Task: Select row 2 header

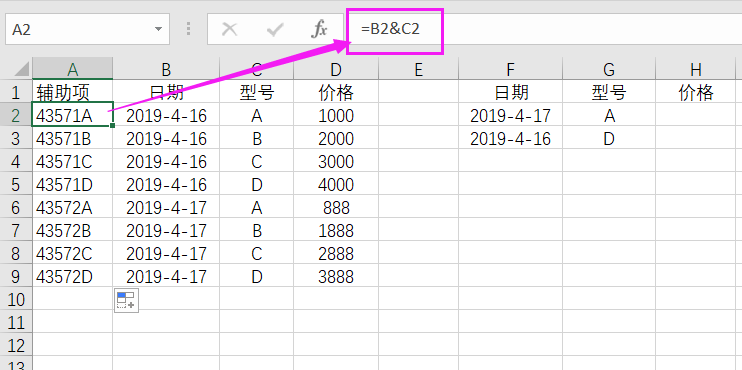Action: [16, 115]
